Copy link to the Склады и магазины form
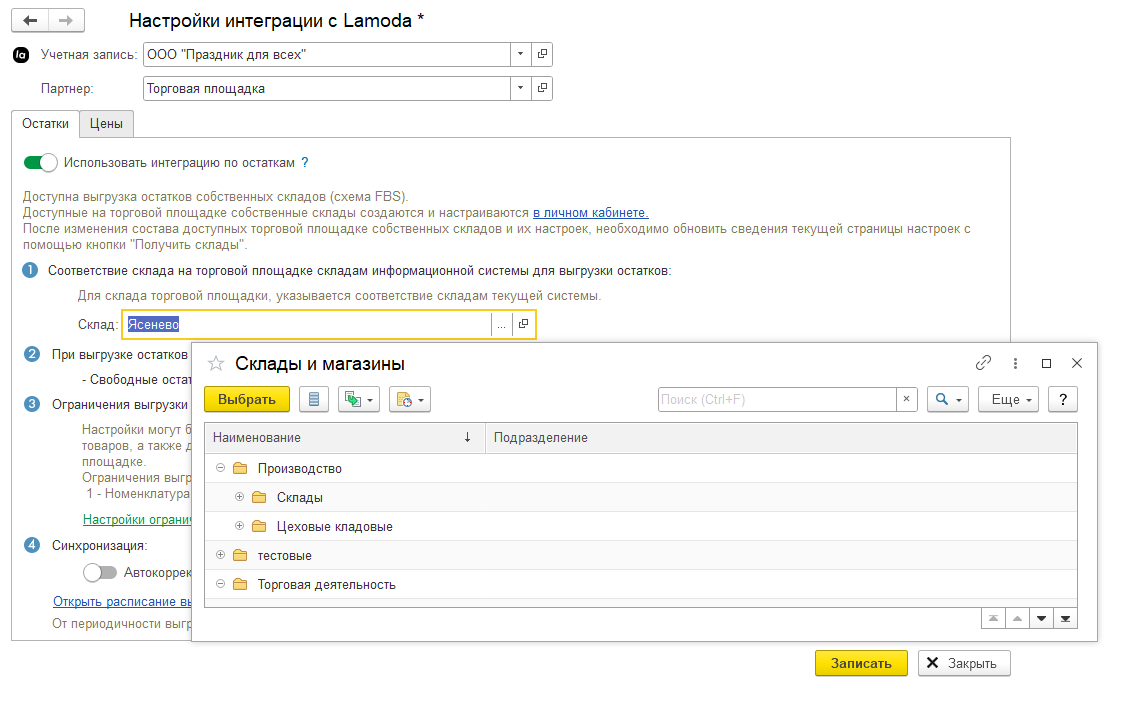The width and height of the screenshot is (1134, 721). pos(983,363)
